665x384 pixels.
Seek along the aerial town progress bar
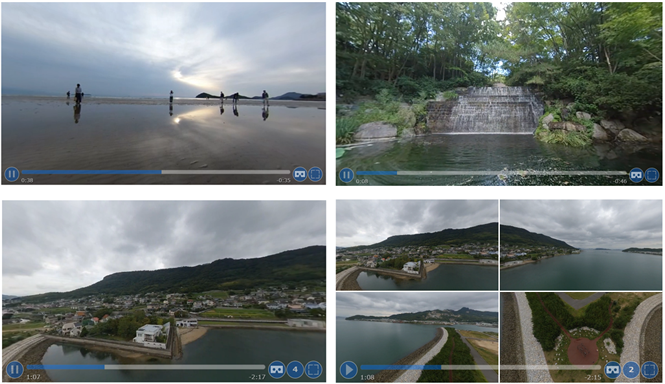coord(146,367)
